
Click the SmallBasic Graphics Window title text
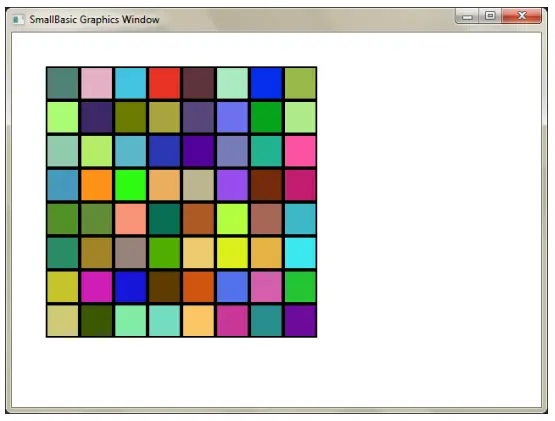coord(94,19)
